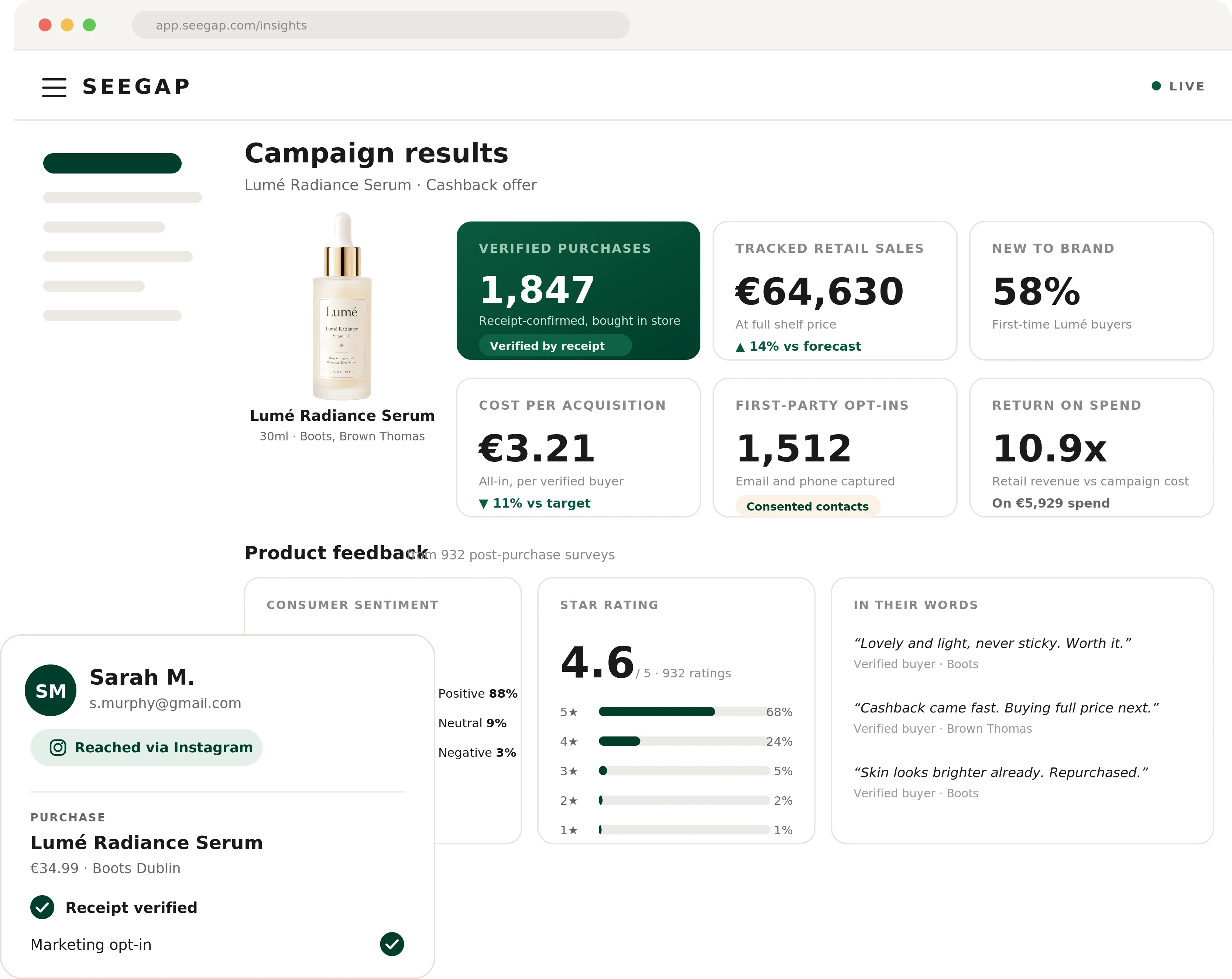Click the 'Lovely and light, never sticky' quote

tap(992, 643)
